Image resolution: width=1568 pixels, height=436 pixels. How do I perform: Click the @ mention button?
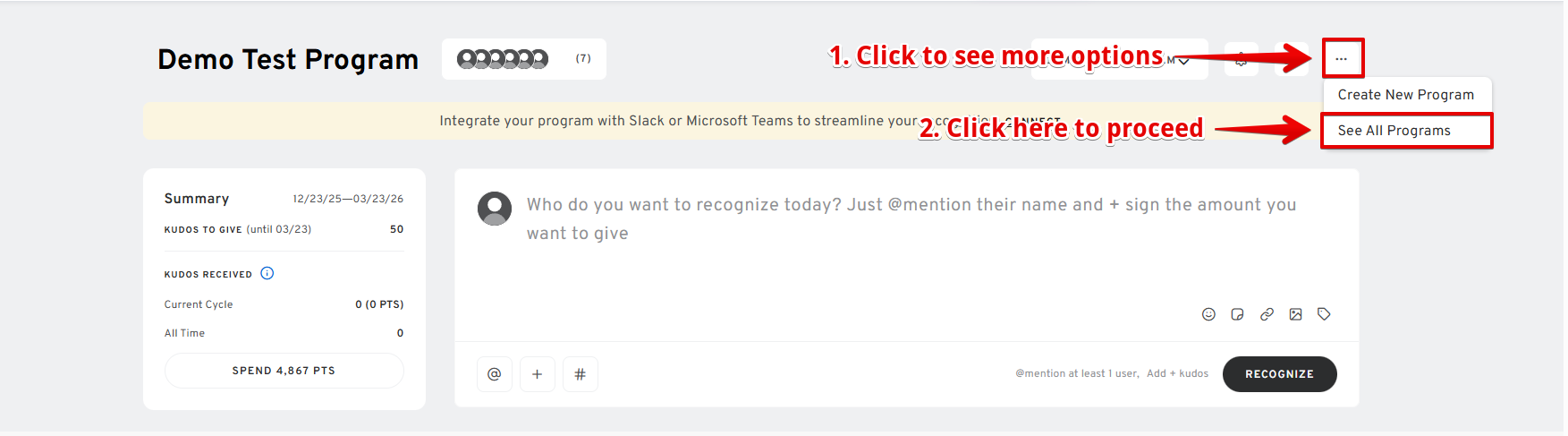coord(494,374)
